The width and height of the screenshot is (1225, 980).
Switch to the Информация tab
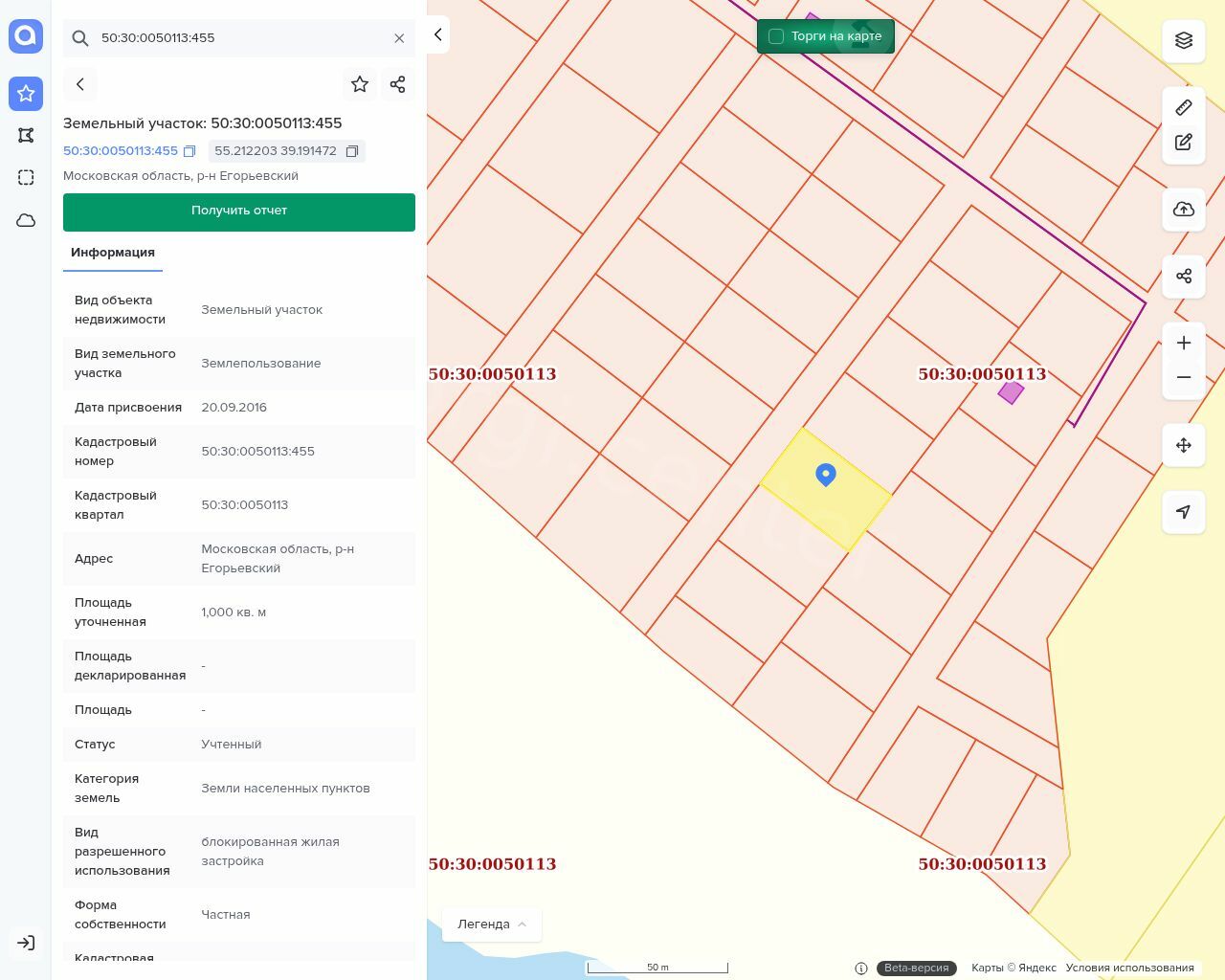click(113, 253)
